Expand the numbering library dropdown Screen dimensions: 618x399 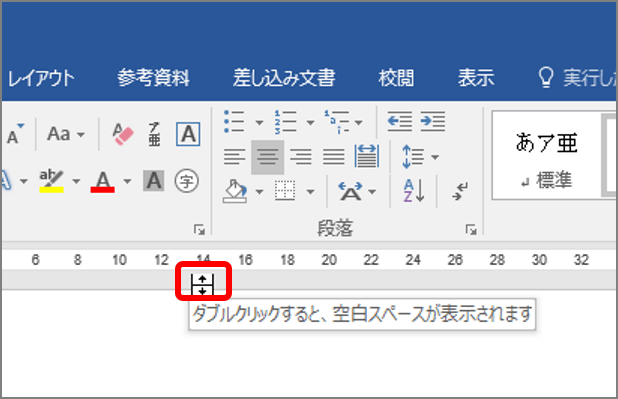click(311, 123)
